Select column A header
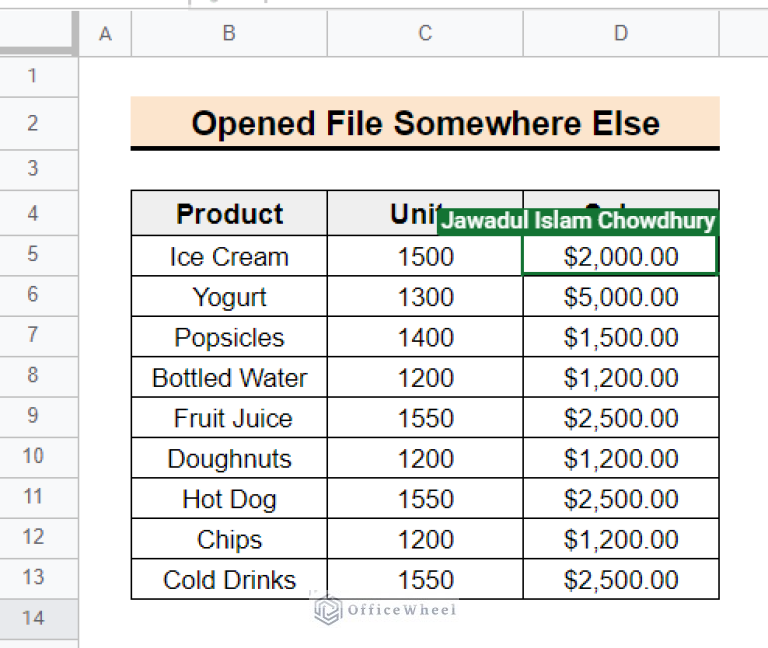This screenshot has height=648, width=768. click(x=105, y=34)
